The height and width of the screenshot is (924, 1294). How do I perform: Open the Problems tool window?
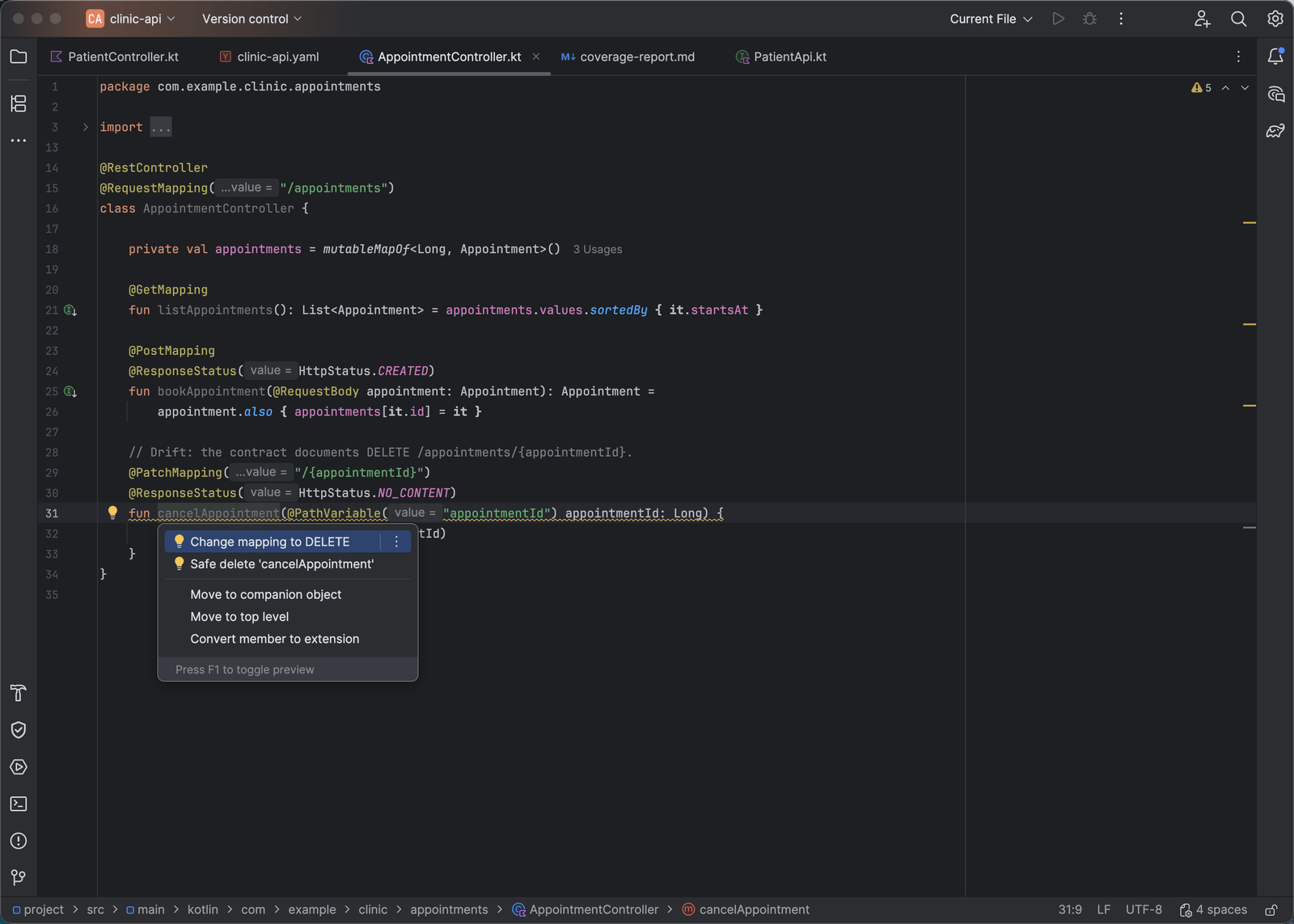(x=19, y=842)
